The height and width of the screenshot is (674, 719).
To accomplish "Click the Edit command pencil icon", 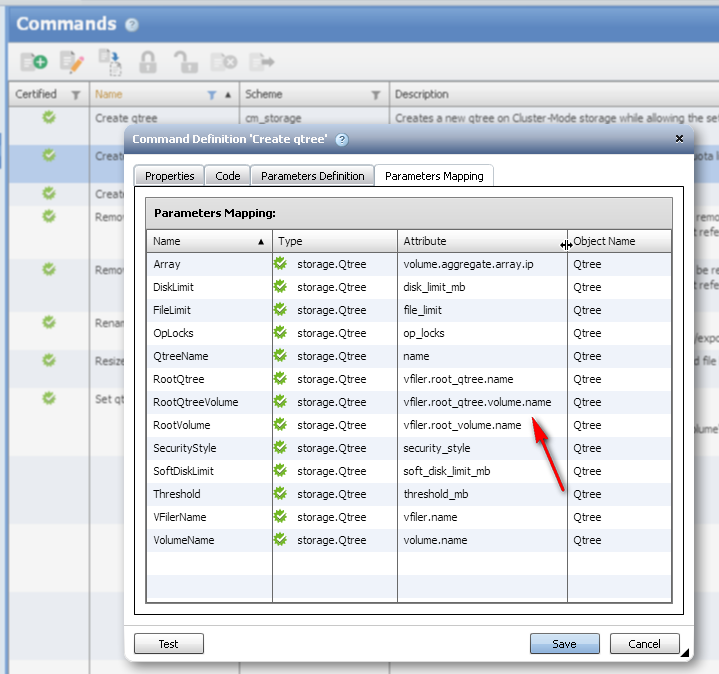I will coord(72,62).
